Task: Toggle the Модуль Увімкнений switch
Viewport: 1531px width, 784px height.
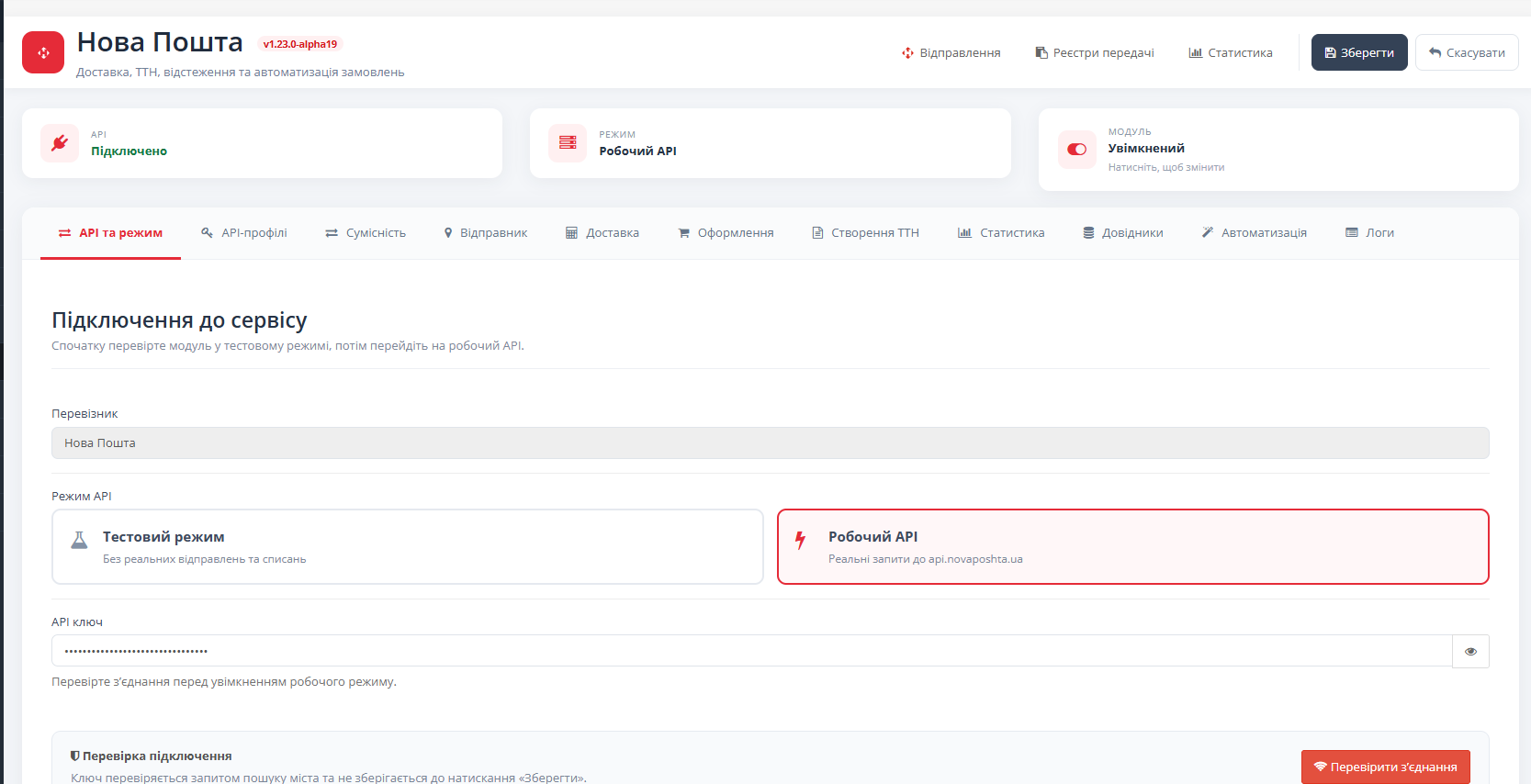Action: point(1076,149)
